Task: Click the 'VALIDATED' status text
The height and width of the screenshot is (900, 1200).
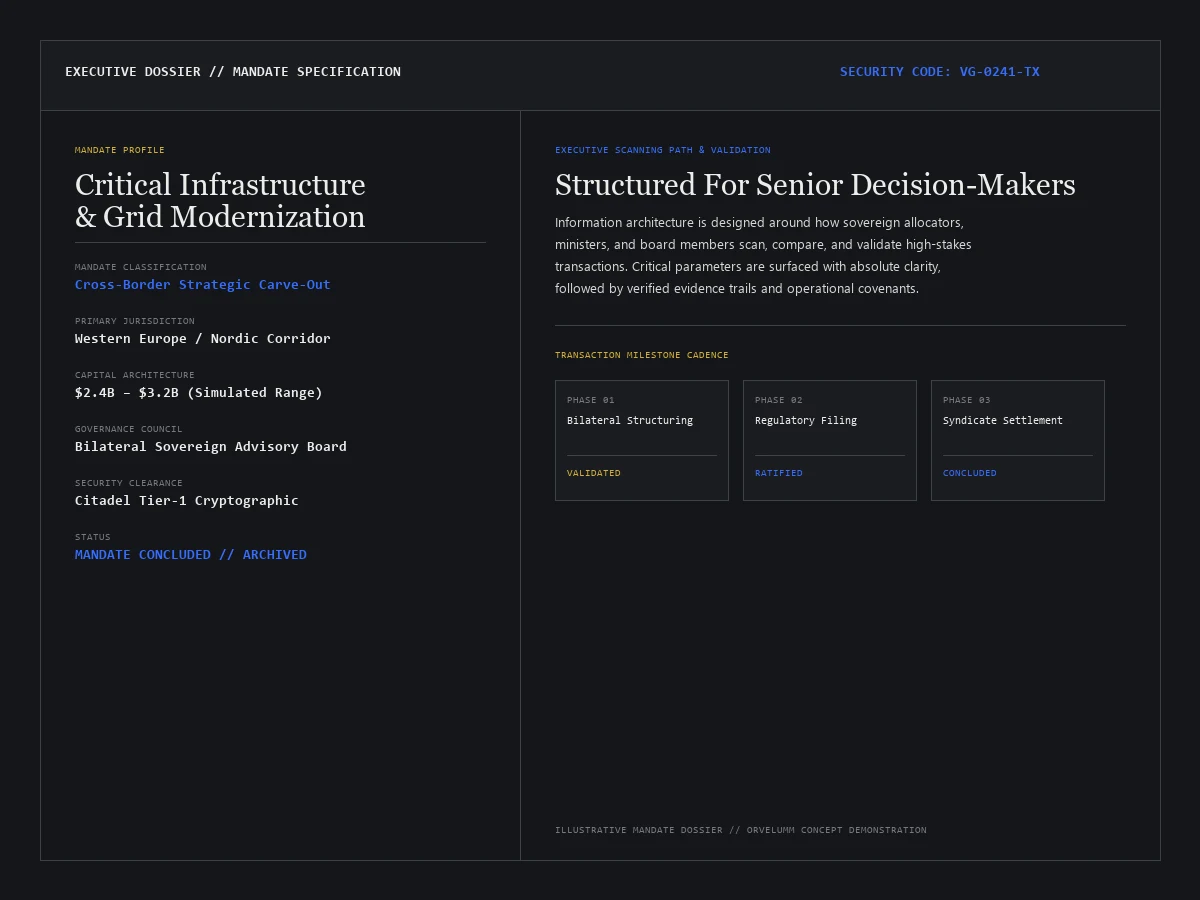Action: 594,473
